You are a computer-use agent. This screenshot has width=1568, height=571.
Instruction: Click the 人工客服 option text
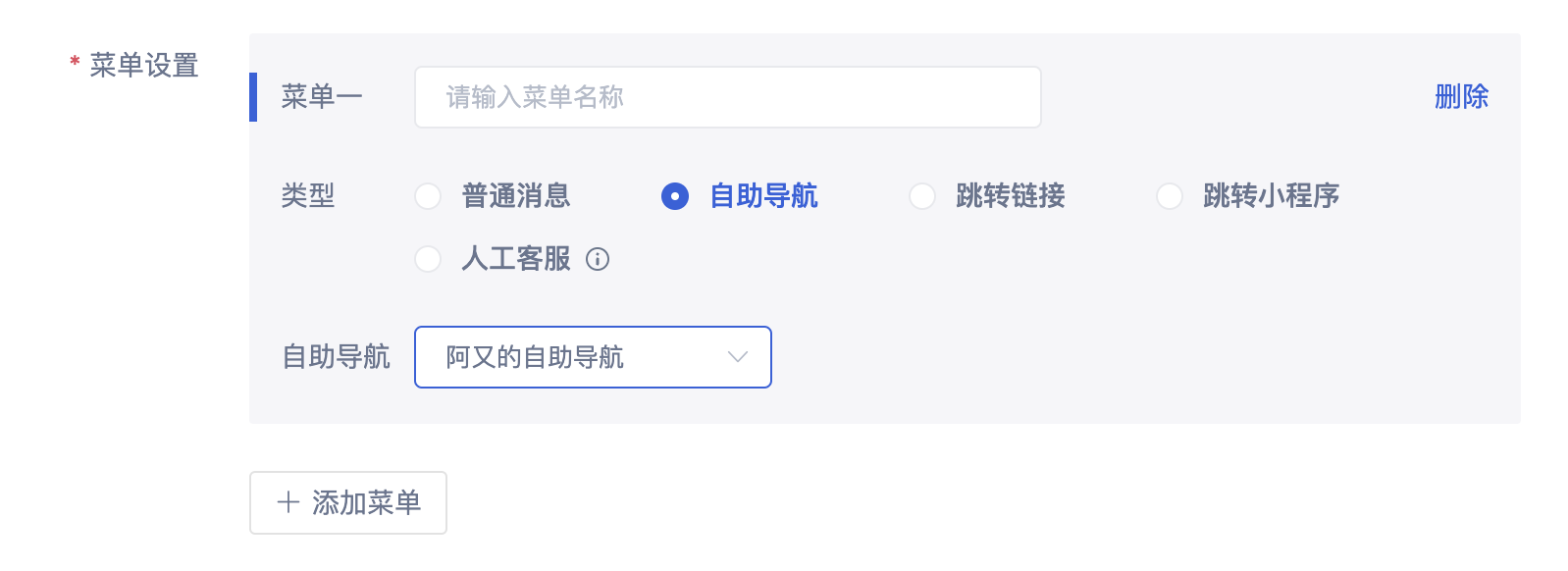pos(516,259)
